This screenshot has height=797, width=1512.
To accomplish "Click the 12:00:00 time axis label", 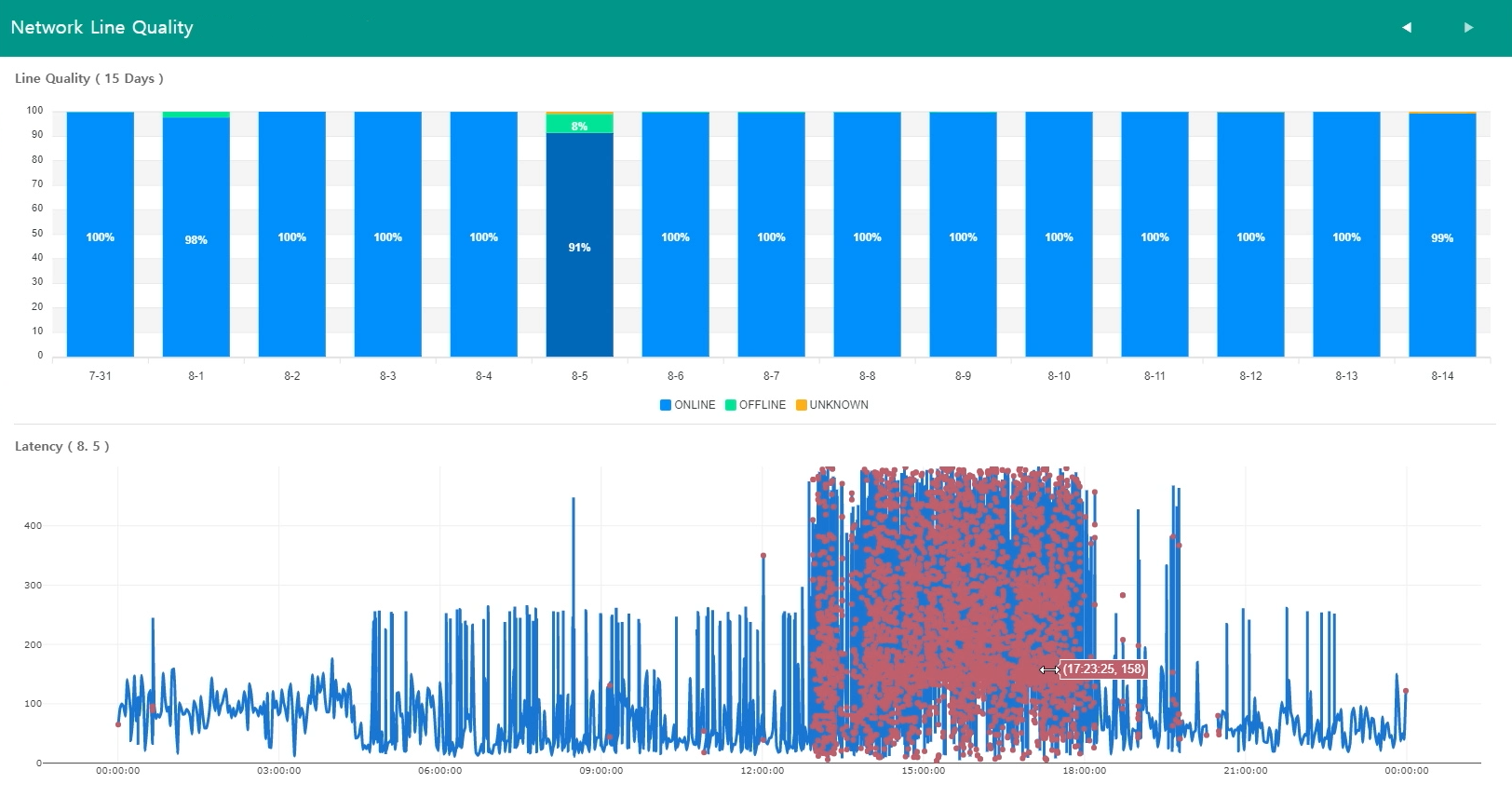I will [x=762, y=771].
